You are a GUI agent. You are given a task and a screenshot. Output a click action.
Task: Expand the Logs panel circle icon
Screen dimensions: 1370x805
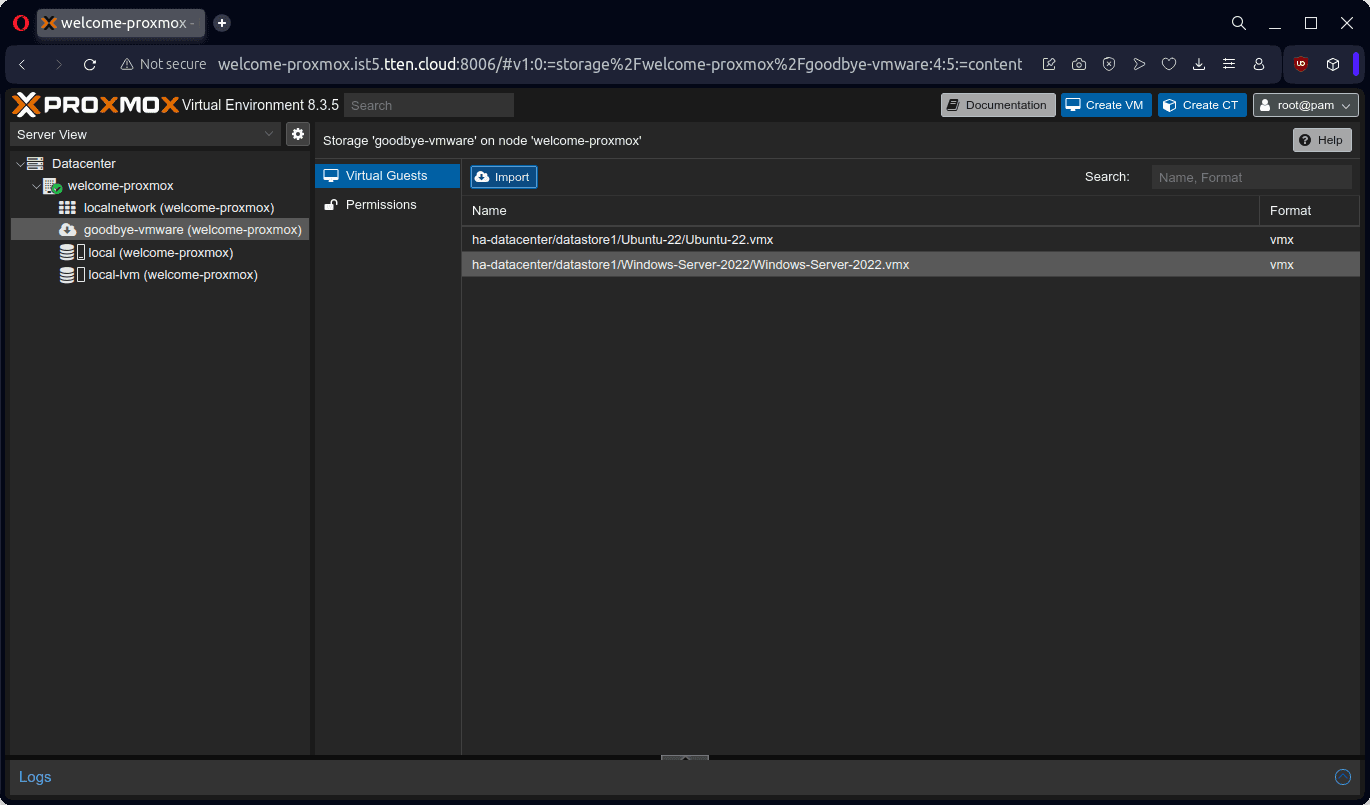pos(1343,777)
